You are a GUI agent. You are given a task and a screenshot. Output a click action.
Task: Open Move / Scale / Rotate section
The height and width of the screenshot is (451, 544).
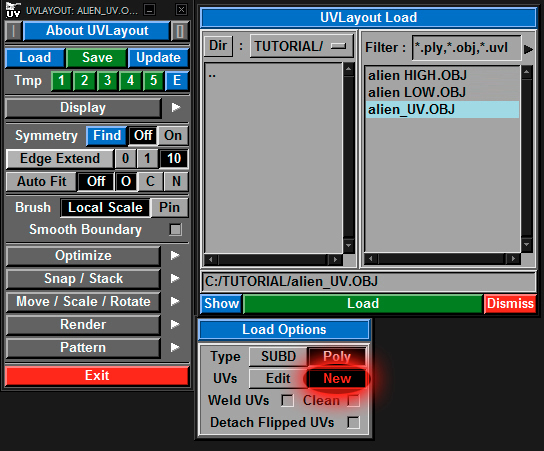(x=83, y=302)
